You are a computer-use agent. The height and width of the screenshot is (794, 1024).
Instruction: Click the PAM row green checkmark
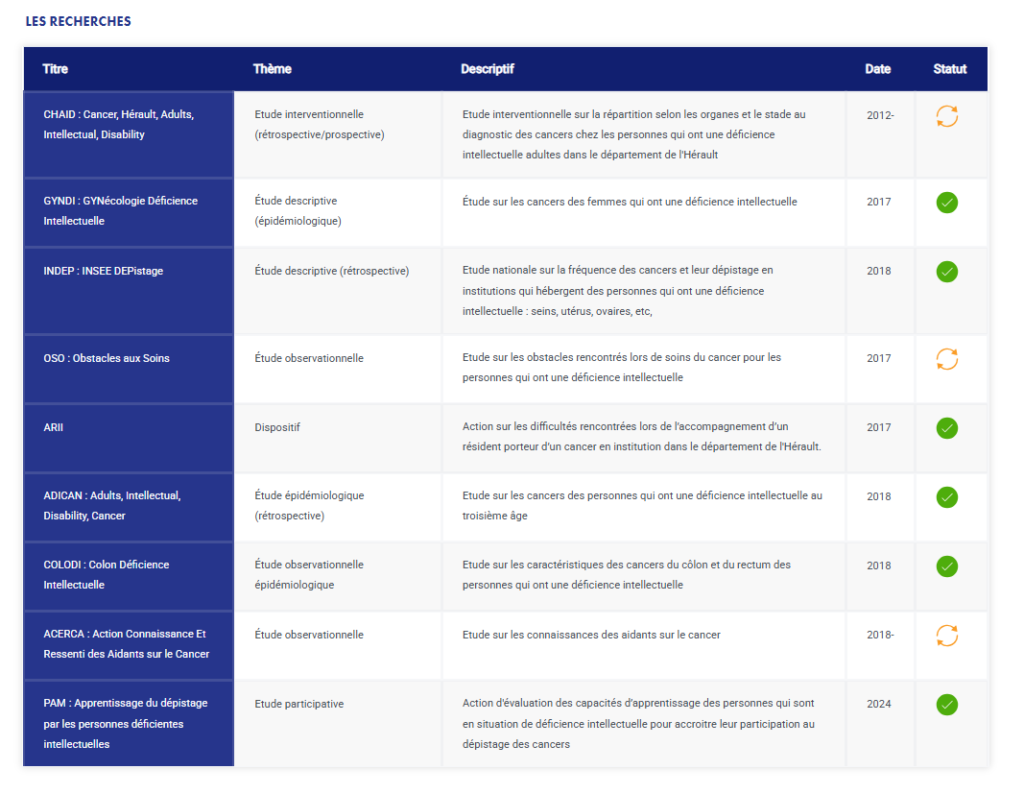coord(946,704)
